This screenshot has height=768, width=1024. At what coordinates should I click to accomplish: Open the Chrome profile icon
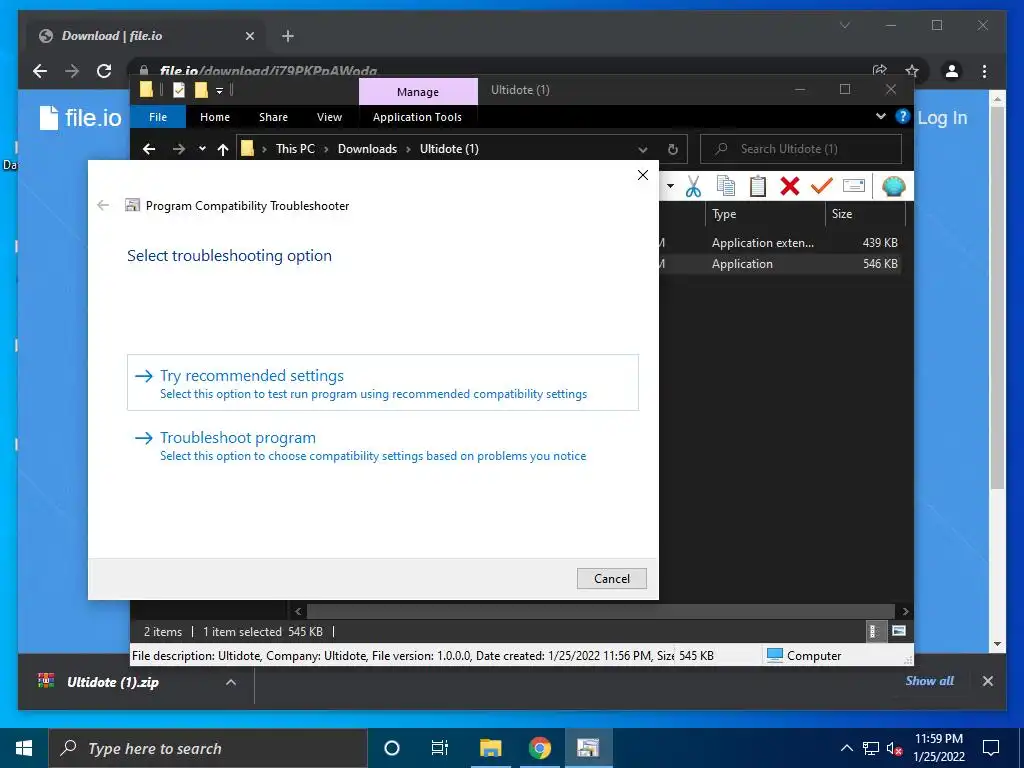pyautogui.click(x=952, y=71)
